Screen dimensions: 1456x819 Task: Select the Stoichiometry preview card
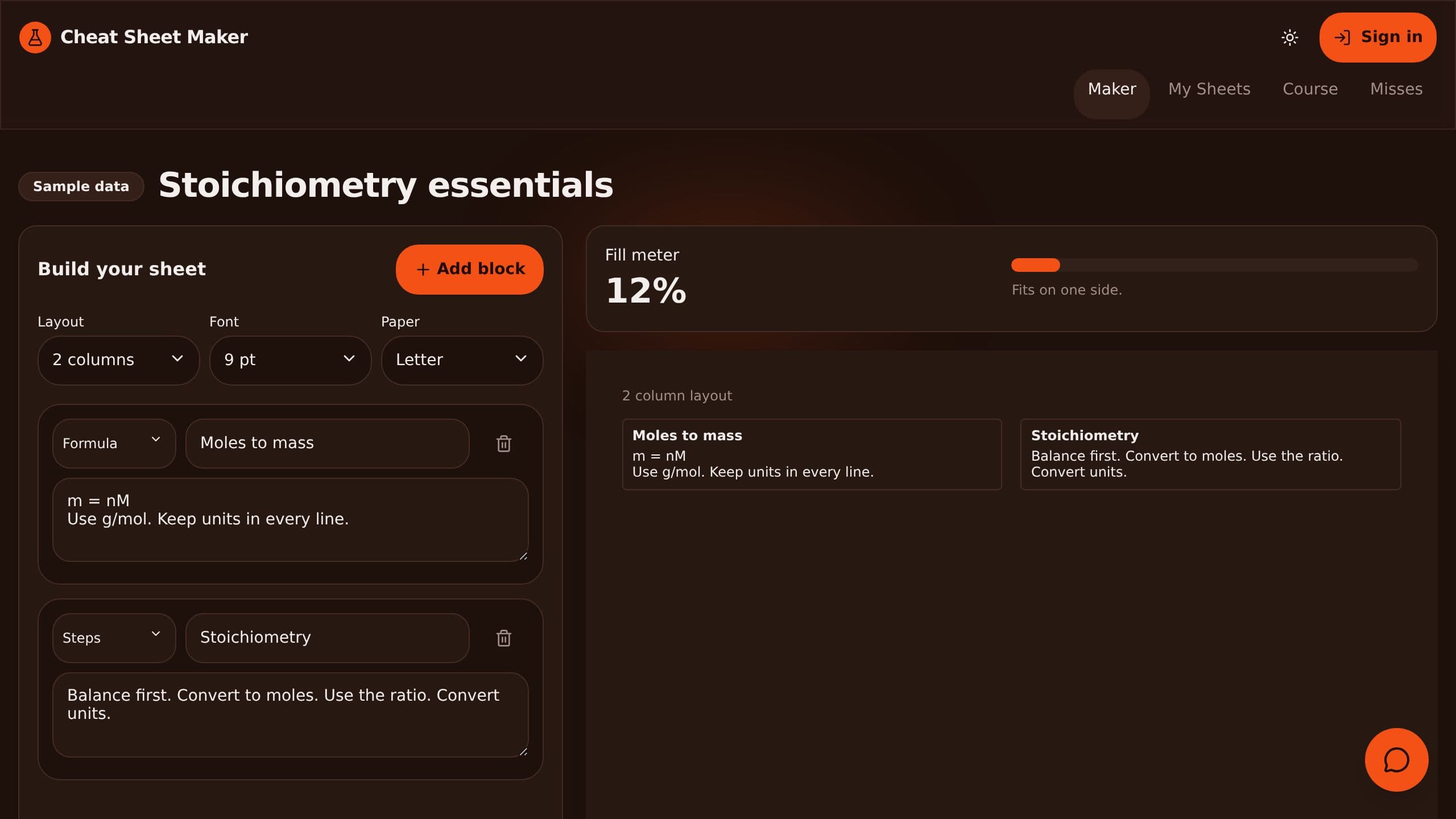point(1210,454)
